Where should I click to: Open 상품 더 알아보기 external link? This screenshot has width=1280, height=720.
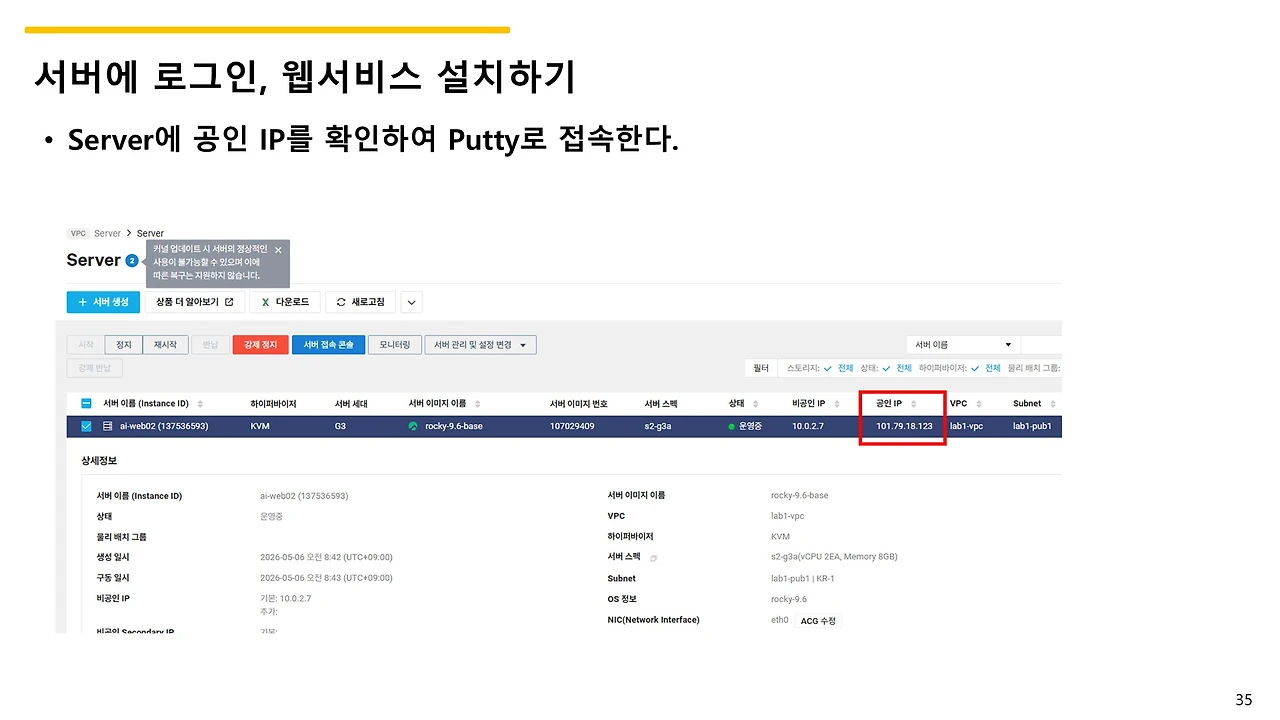tap(194, 302)
